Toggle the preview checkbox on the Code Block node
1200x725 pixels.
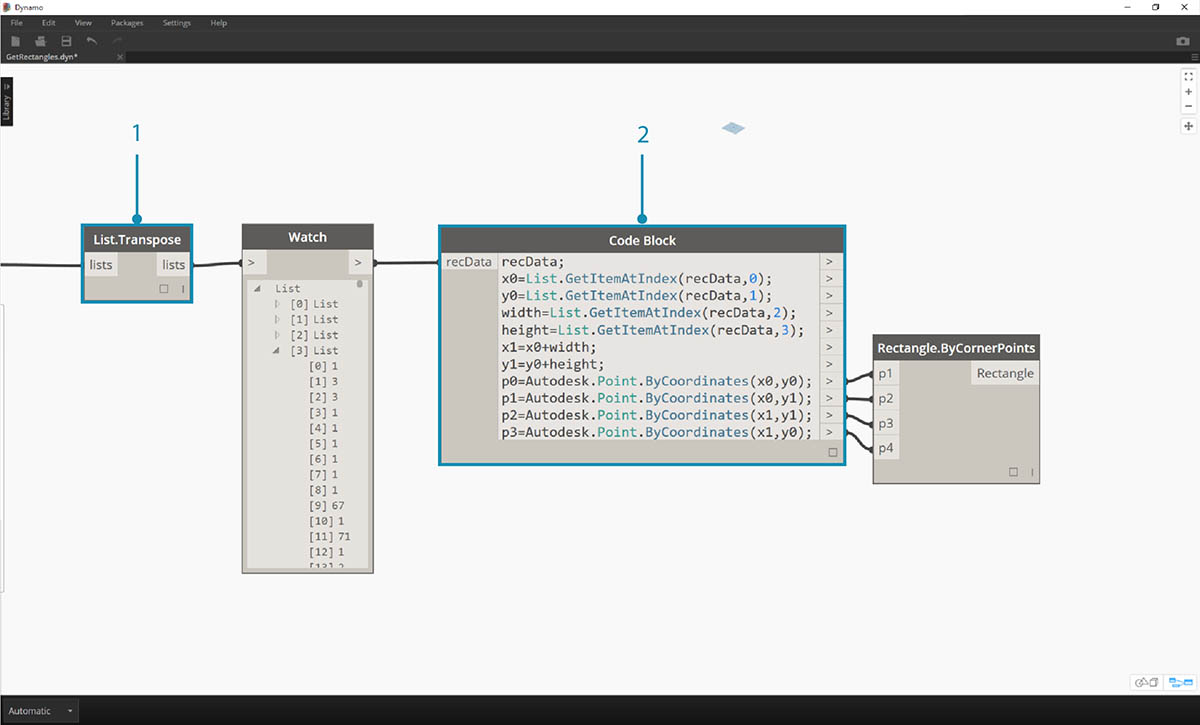coord(833,451)
